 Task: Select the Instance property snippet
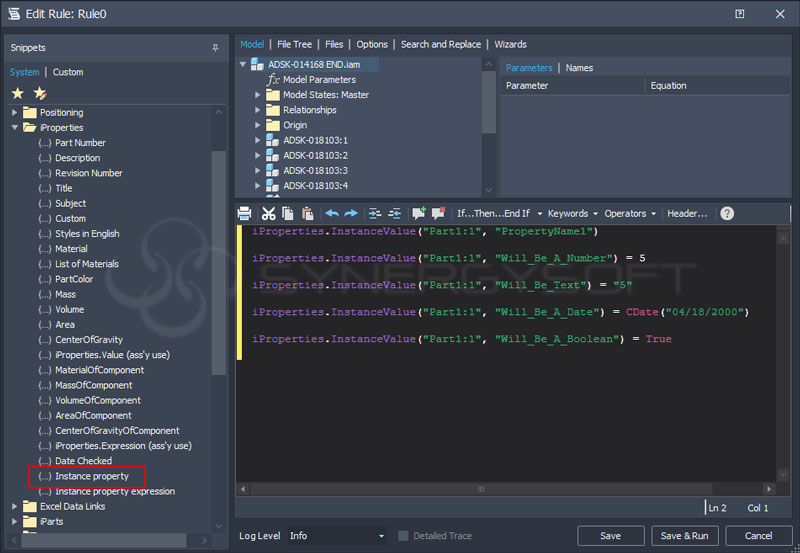coord(92,476)
